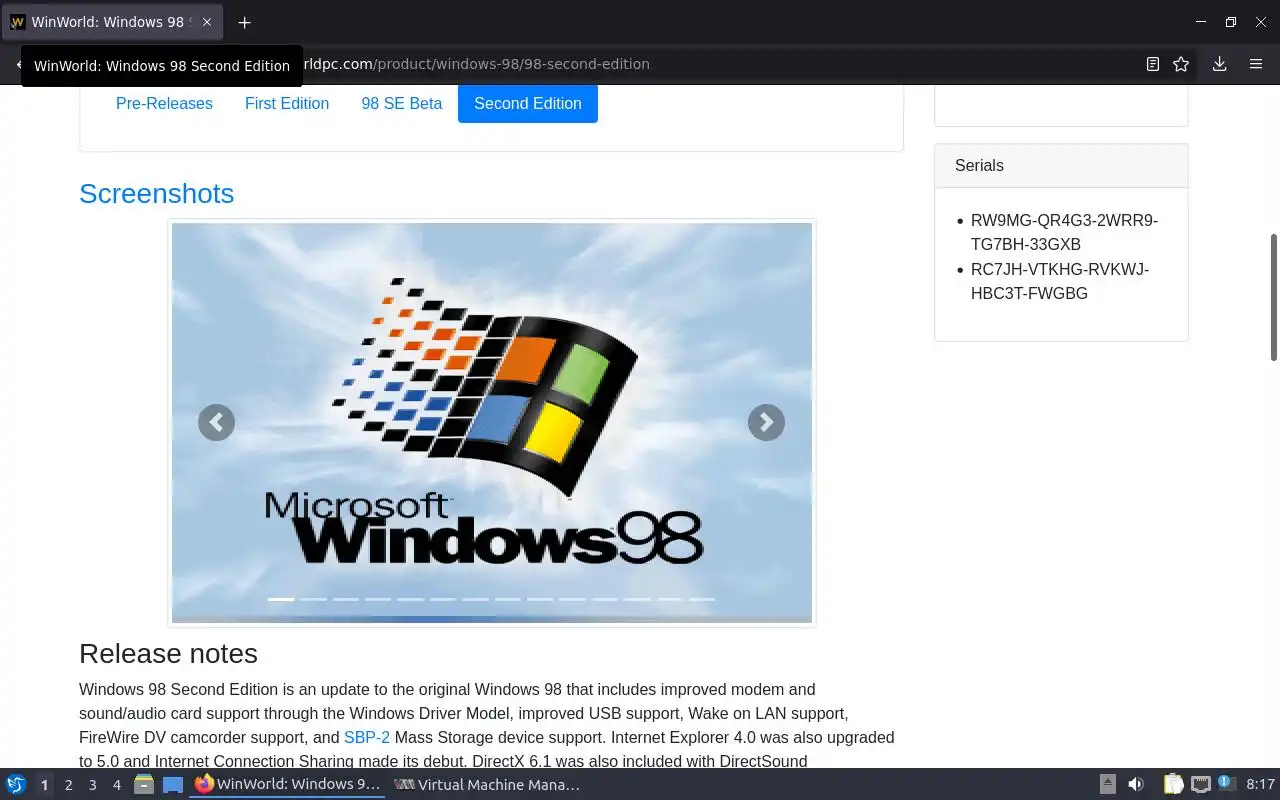Open the LXQt application menu

[15, 784]
